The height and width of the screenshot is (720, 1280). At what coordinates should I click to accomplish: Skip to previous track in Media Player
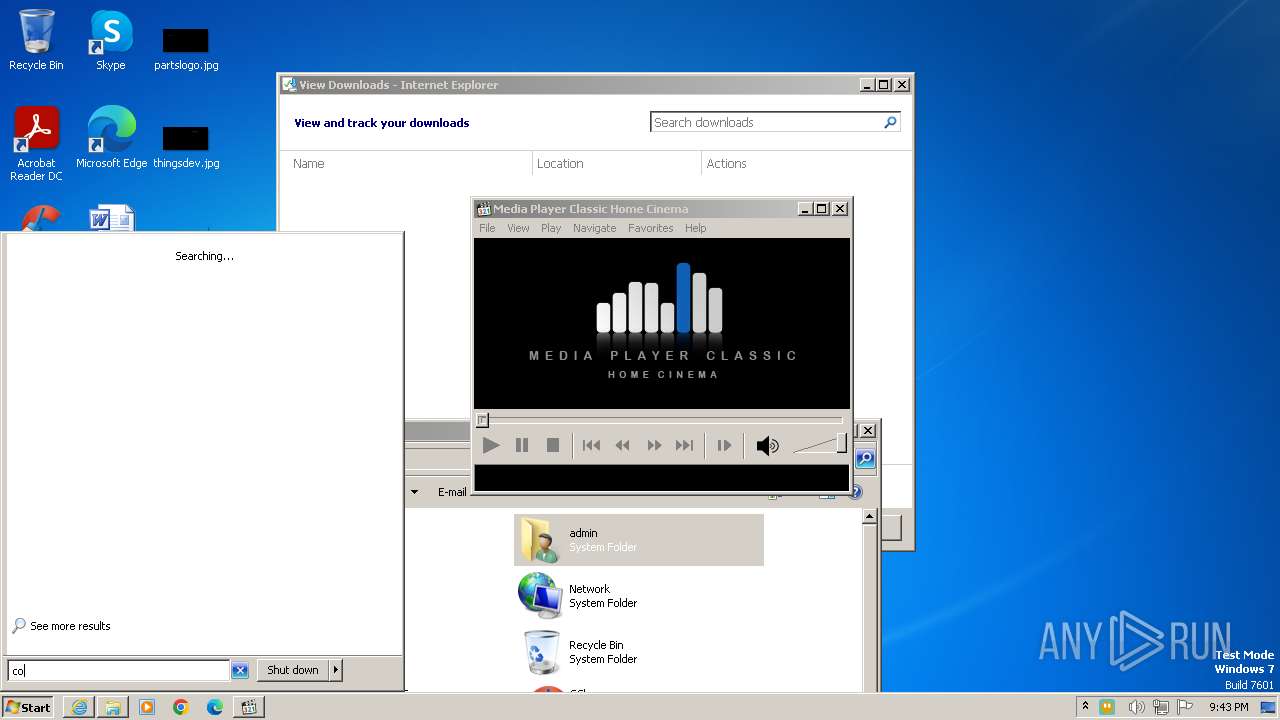coord(591,445)
